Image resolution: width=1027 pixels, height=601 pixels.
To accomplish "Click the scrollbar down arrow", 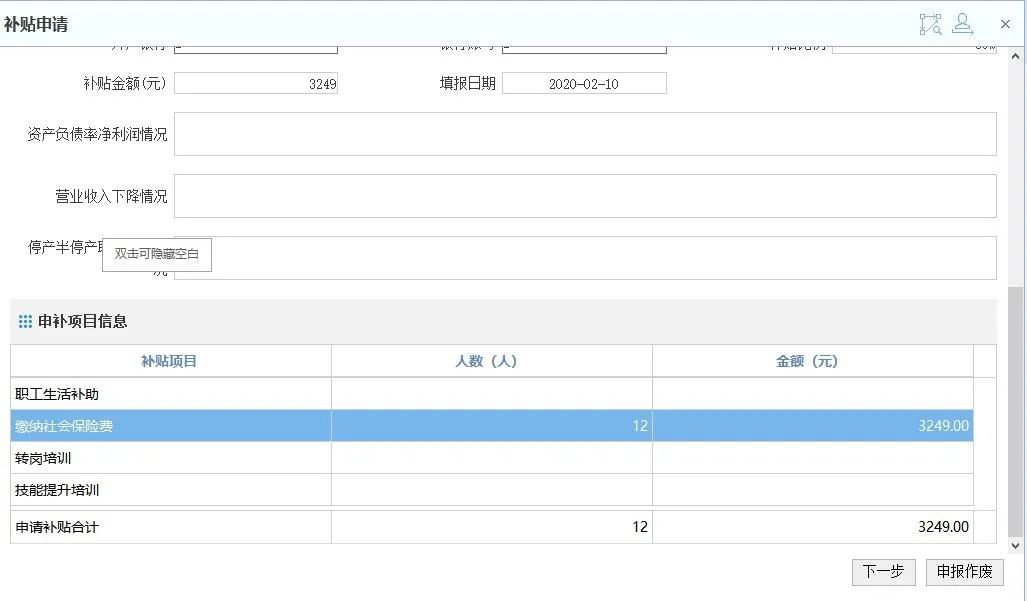I will (x=1016, y=546).
